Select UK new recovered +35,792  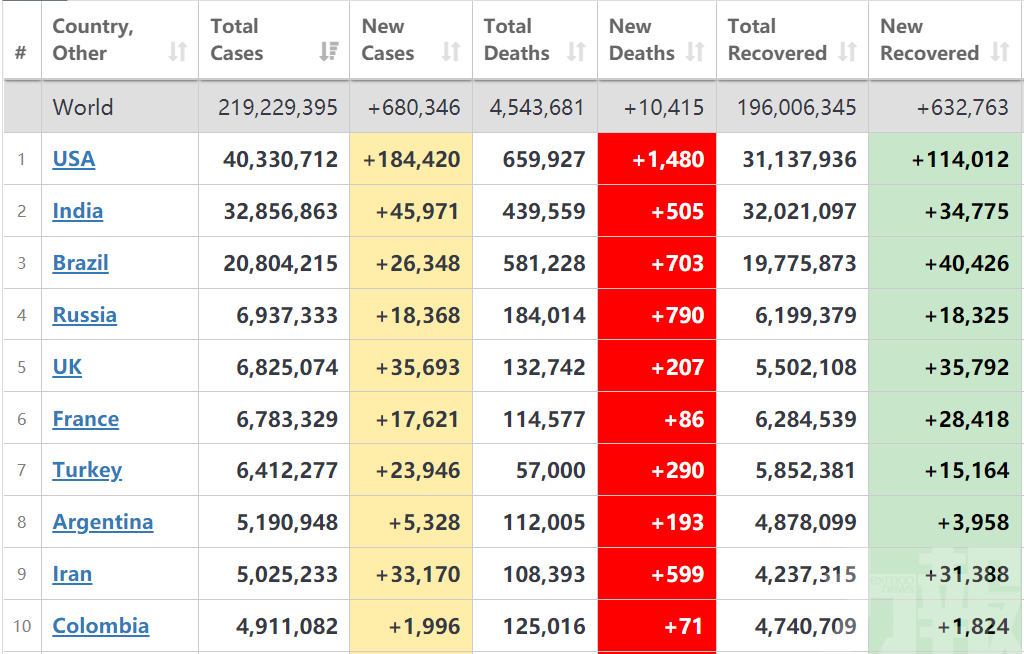click(967, 367)
